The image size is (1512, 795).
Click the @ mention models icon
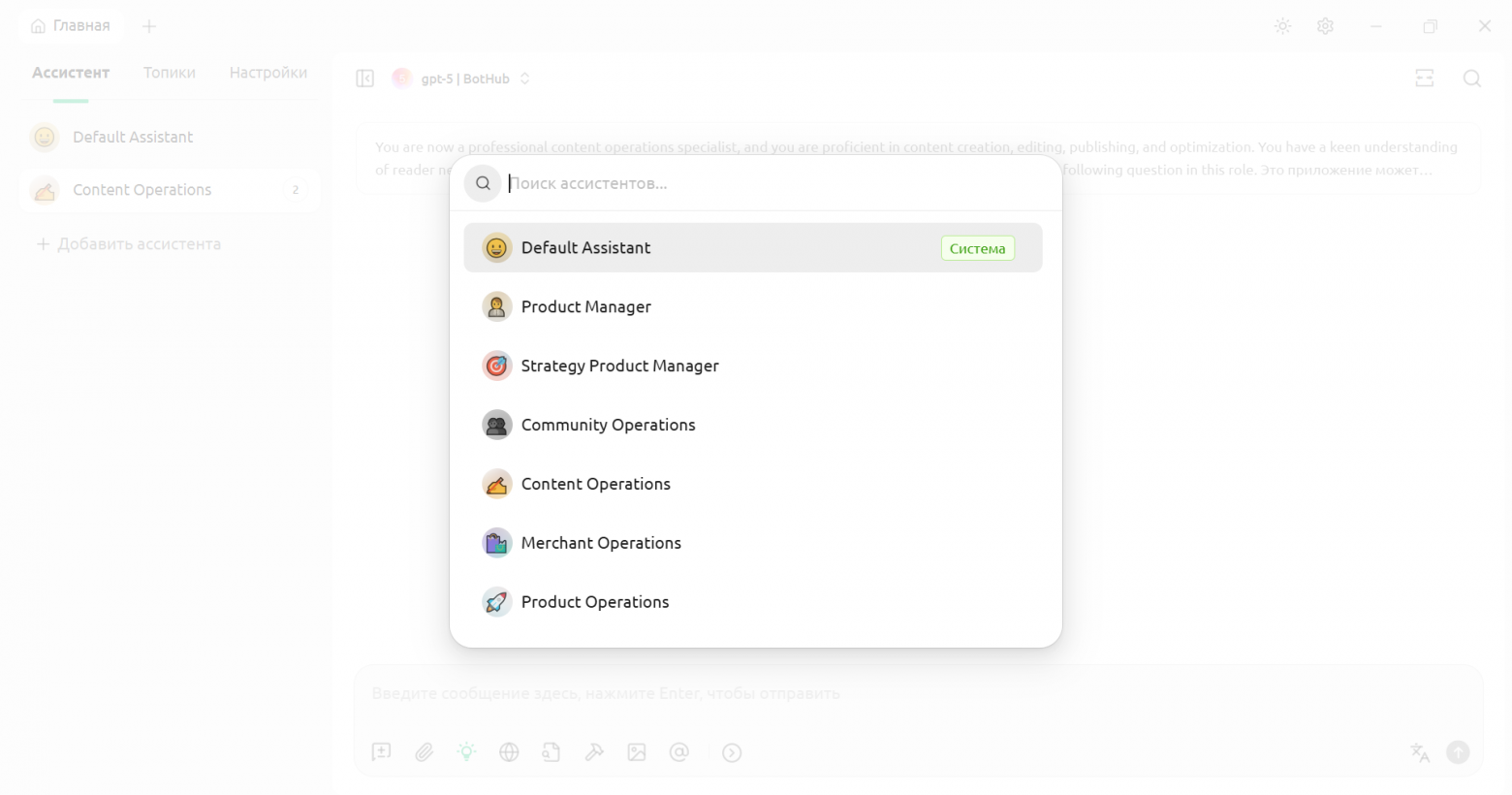pyautogui.click(x=679, y=752)
